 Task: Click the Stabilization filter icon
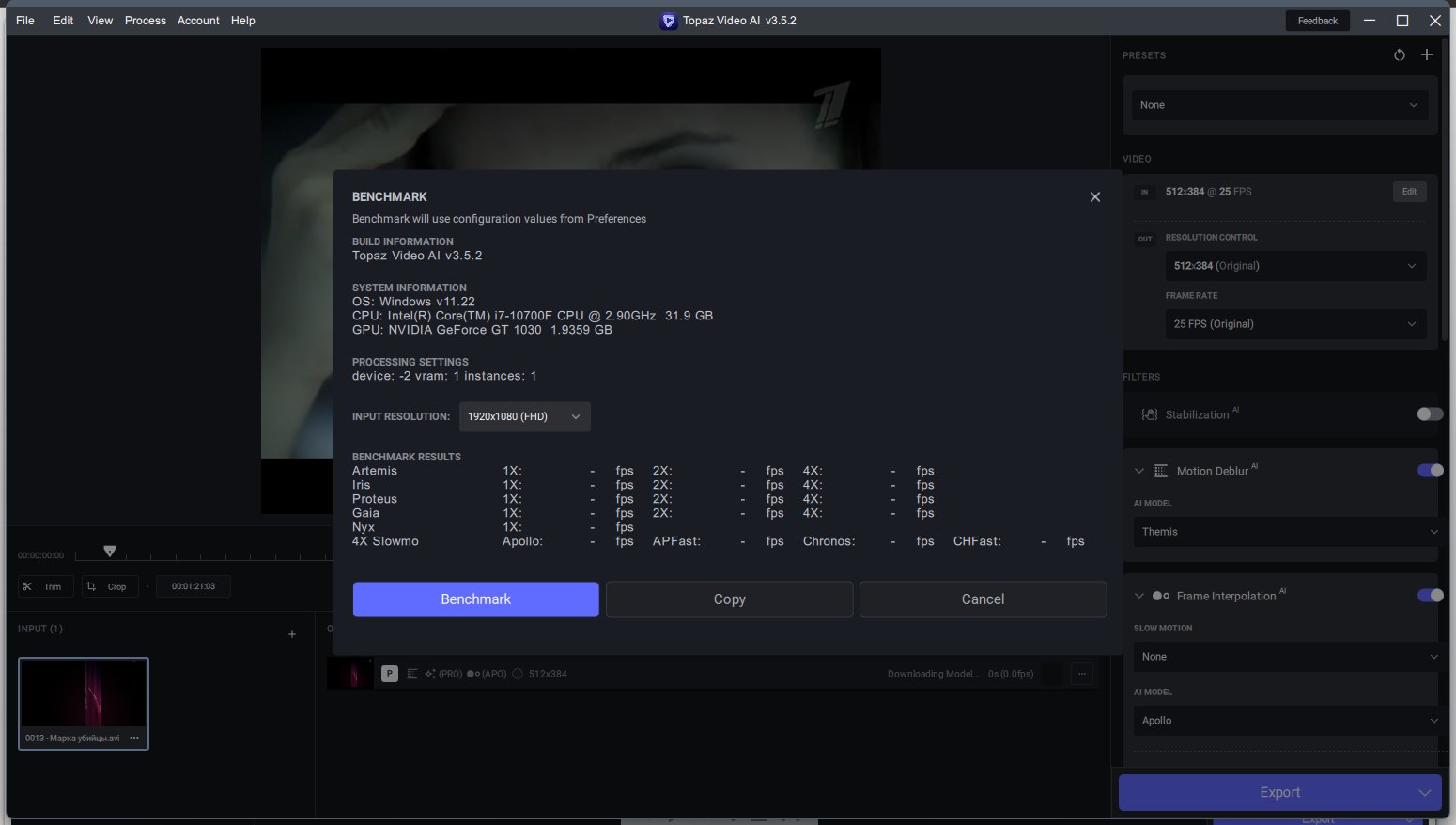pos(1150,414)
